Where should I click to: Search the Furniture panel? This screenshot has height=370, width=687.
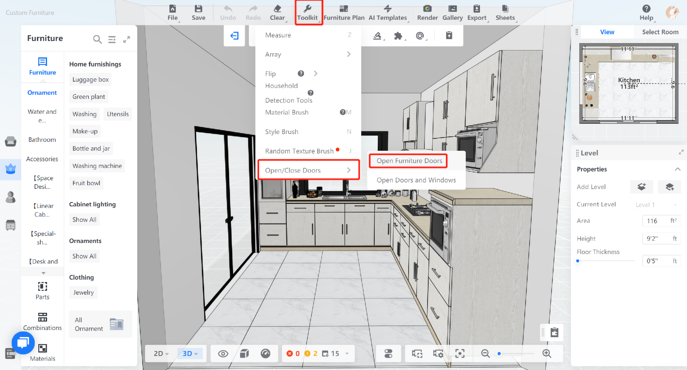97,39
